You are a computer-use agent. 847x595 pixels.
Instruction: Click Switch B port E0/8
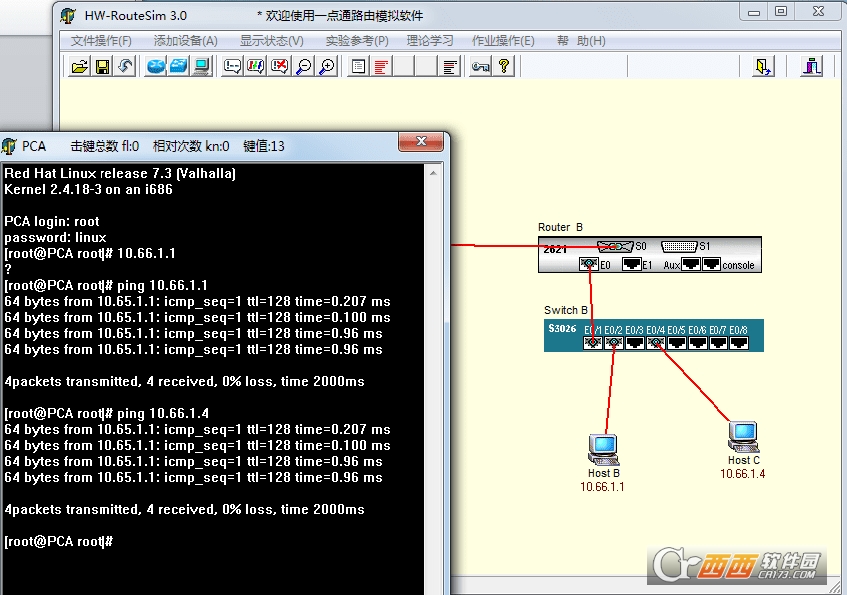click(739, 343)
